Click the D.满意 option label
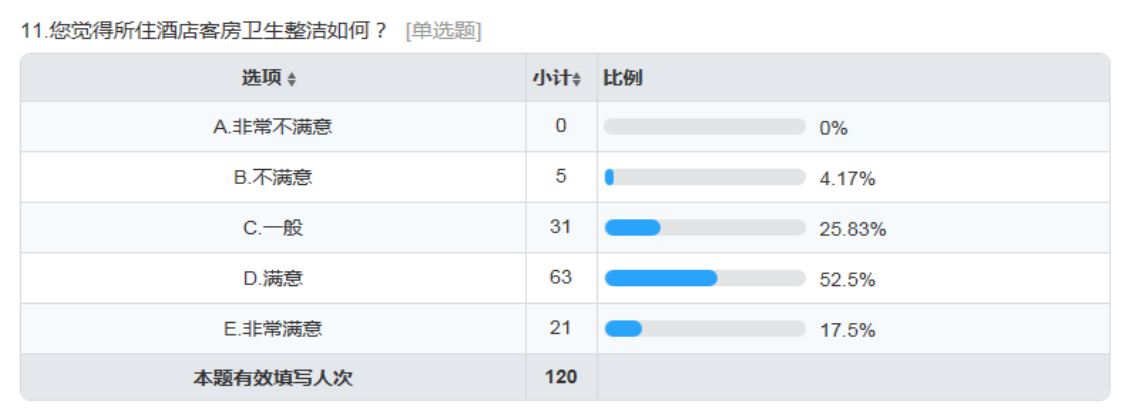Viewport: 1124px width, 417px height. (273, 278)
